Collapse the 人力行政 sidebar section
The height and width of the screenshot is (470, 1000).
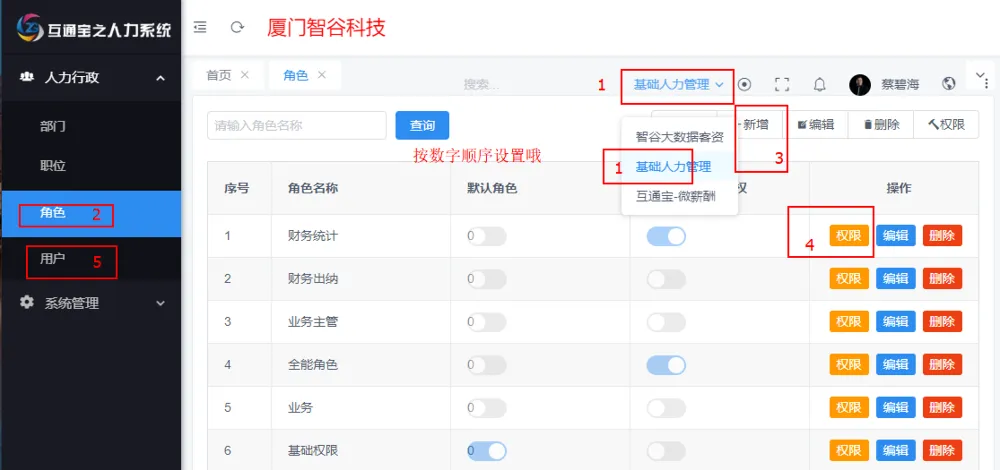click(160, 77)
